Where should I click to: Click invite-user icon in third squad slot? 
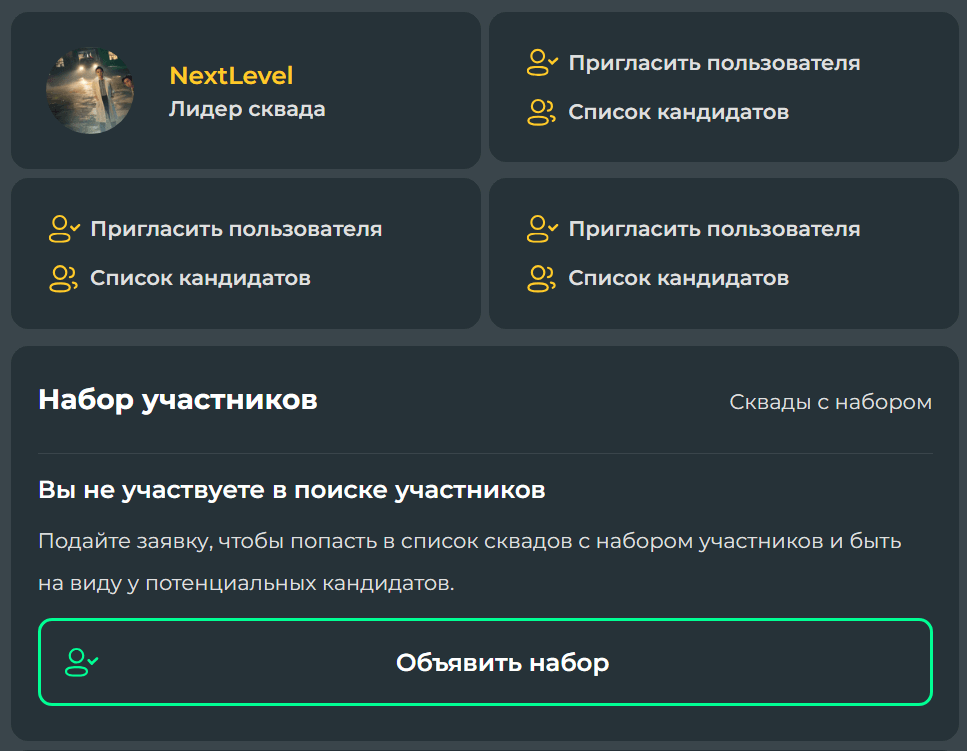tap(63, 229)
